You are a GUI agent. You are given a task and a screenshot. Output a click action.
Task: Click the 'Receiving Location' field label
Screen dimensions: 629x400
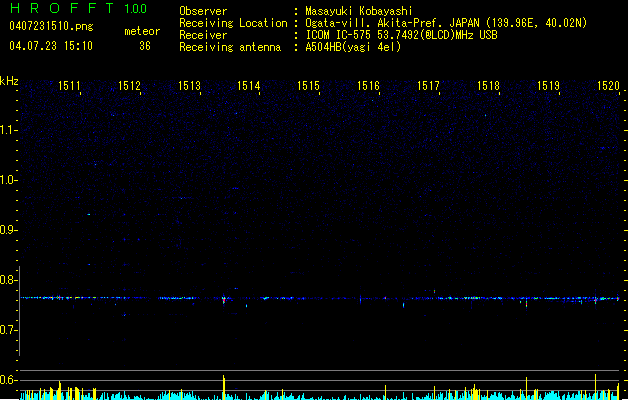(x=233, y=23)
